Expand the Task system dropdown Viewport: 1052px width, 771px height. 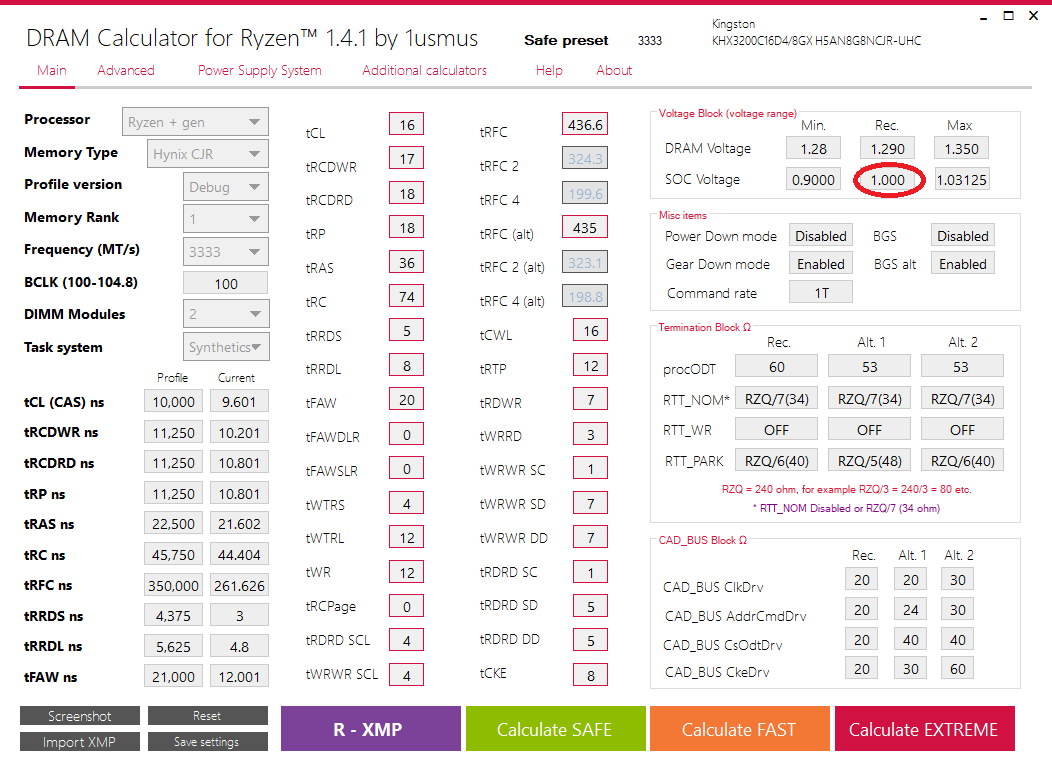point(225,347)
